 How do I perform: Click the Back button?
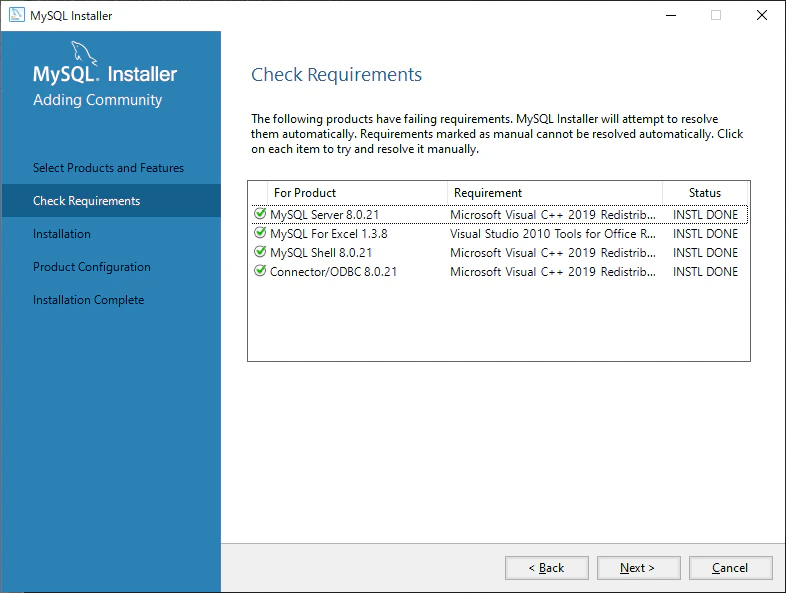[546, 568]
